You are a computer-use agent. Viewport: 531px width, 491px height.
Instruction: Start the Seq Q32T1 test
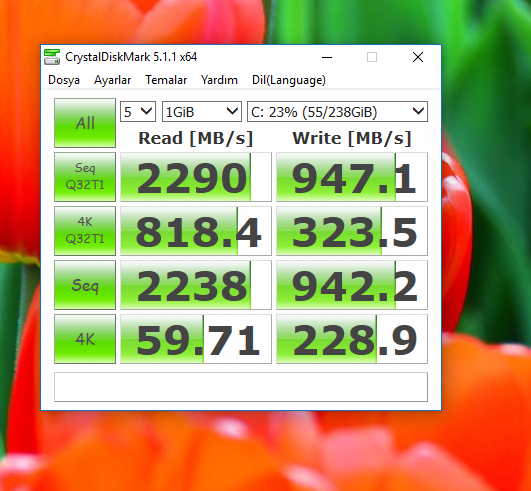[x=85, y=177]
